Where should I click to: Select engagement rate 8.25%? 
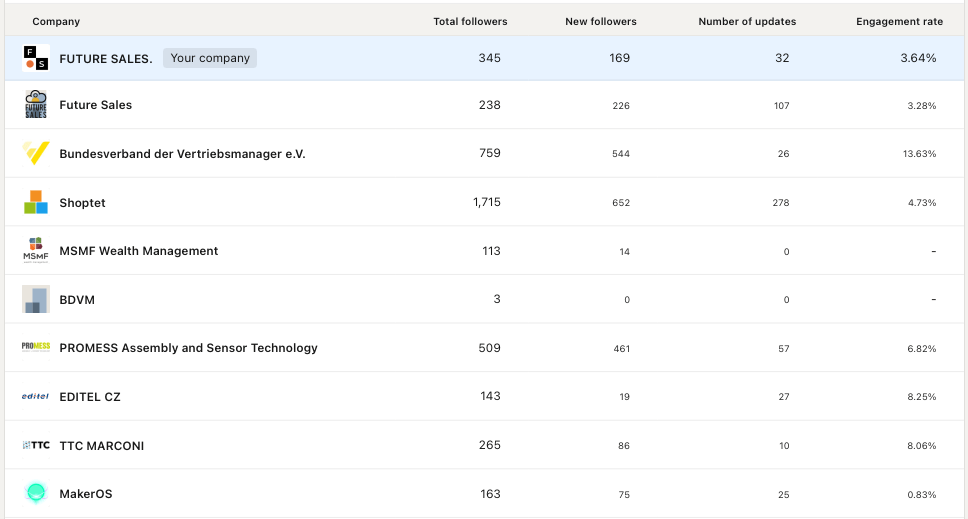922,397
